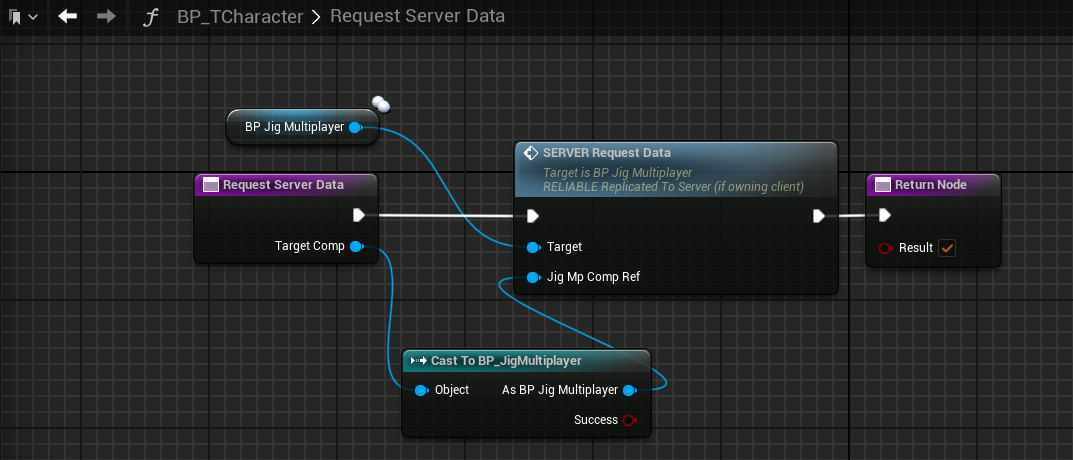Open the bookmarks dropdown menu

[23, 17]
